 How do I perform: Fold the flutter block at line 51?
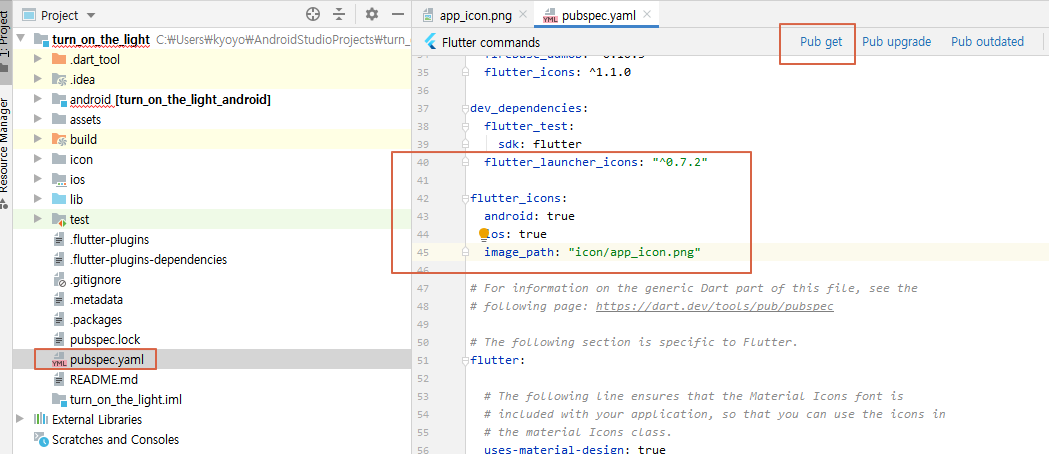466,360
